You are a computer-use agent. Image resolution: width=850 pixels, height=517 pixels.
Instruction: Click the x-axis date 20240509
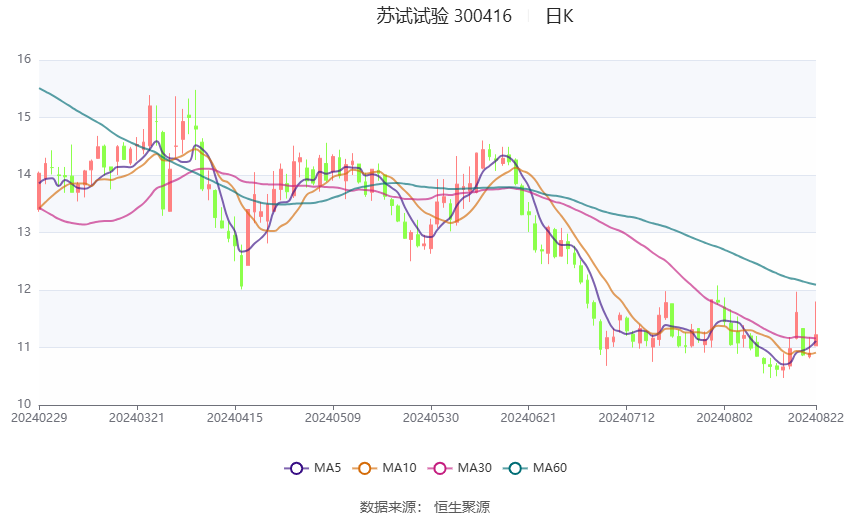pyautogui.click(x=333, y=418)
